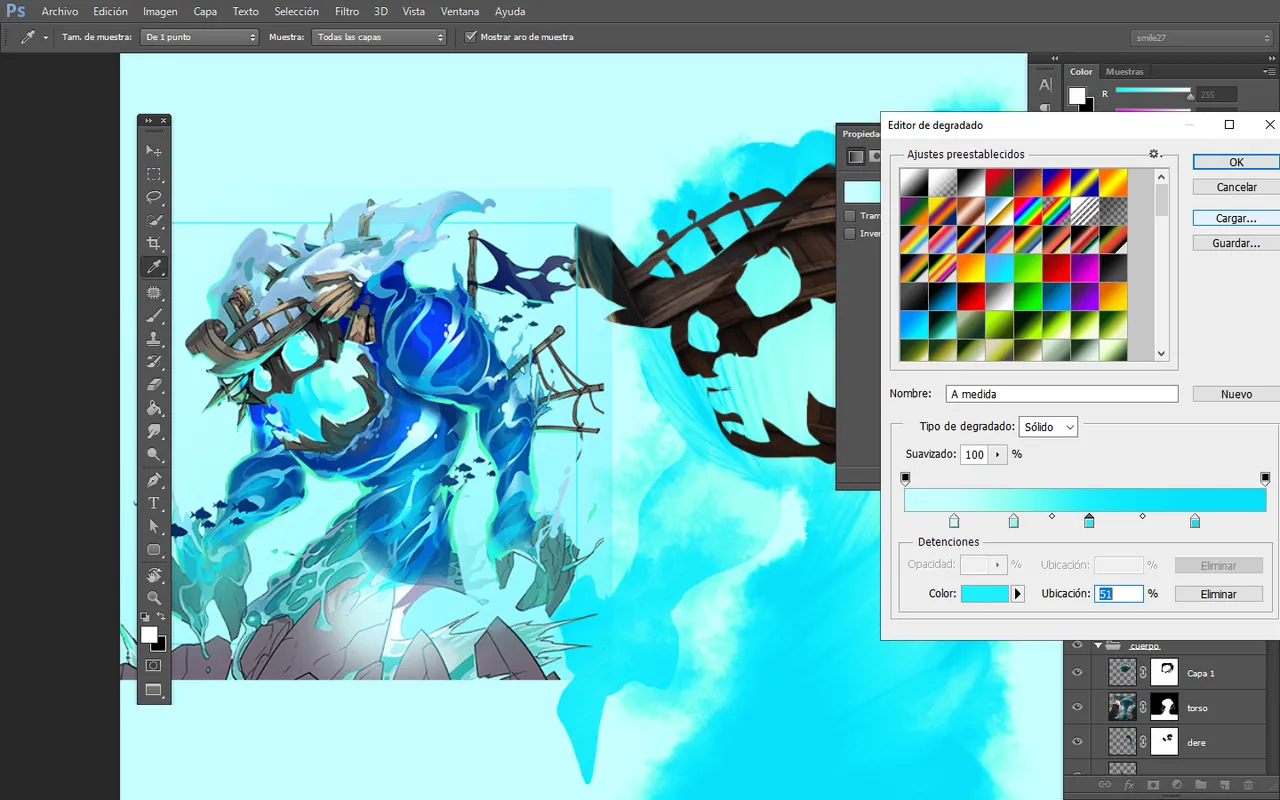Collapse the cuerpo group triangle

1099,646
